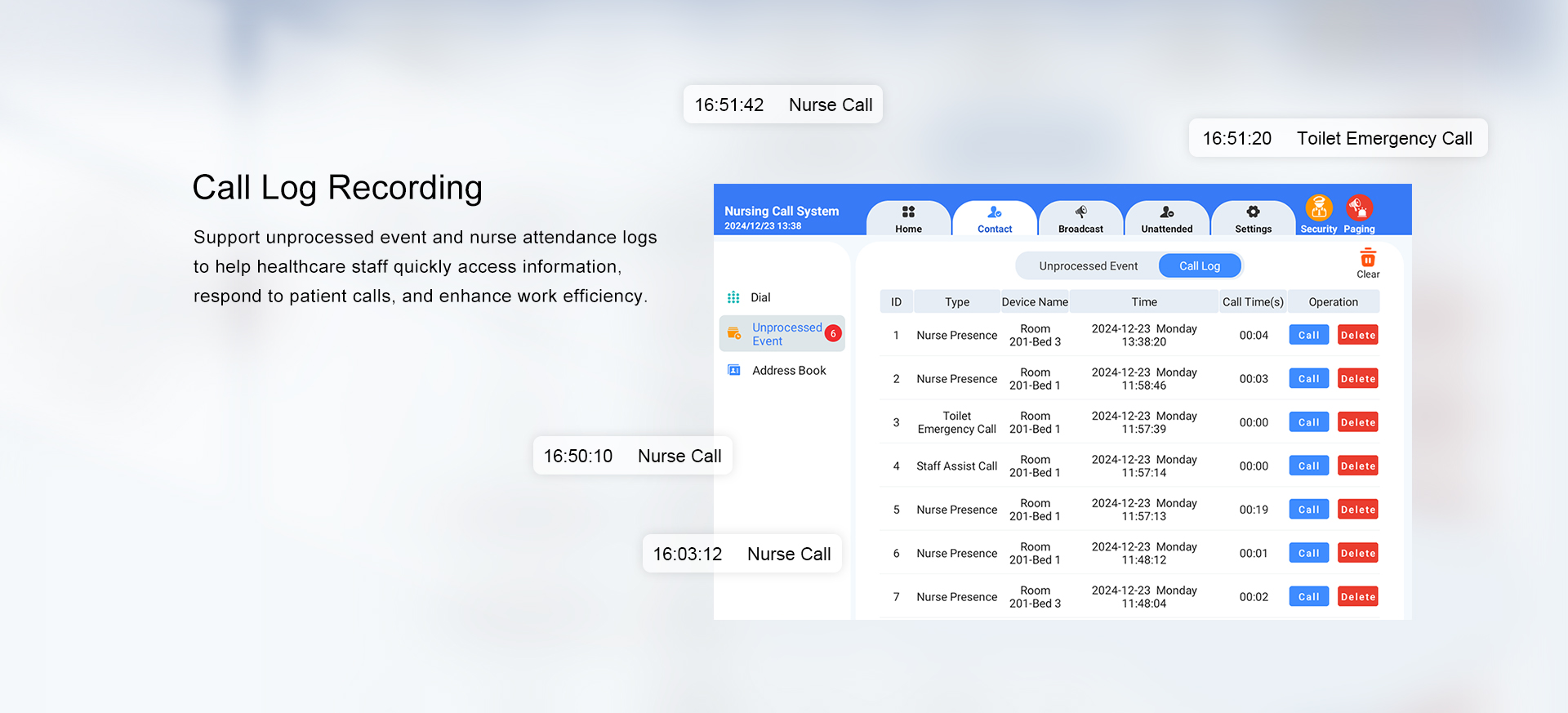Click the red badge showing 6 events

833,333
